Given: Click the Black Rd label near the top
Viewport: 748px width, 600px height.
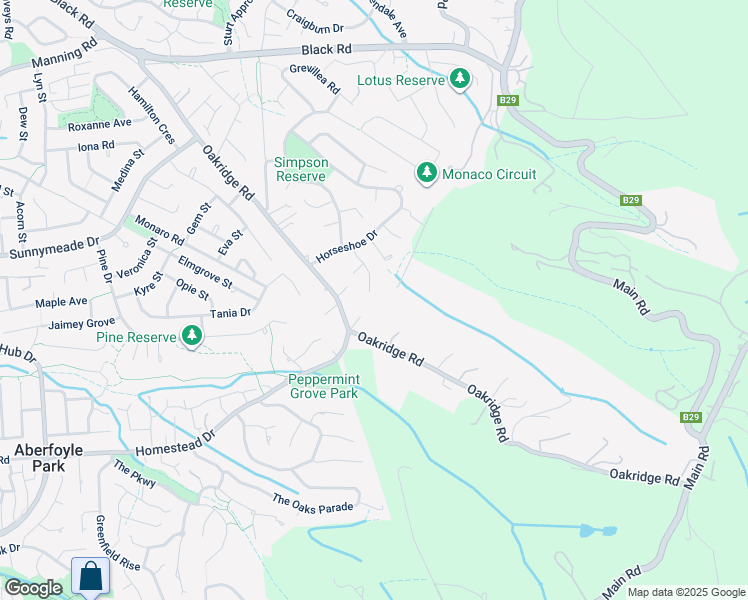Looking at the screenshot, I should point(326,49).
